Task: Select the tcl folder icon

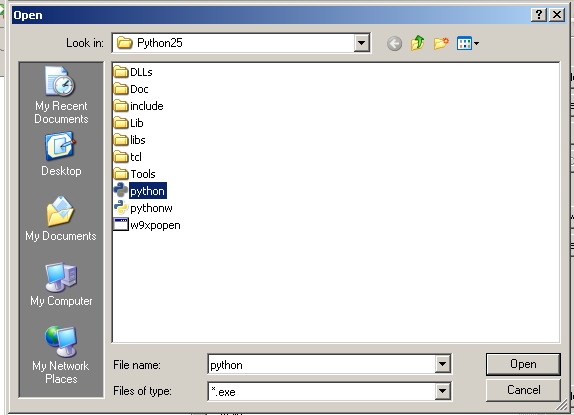Action: point(121,157)
